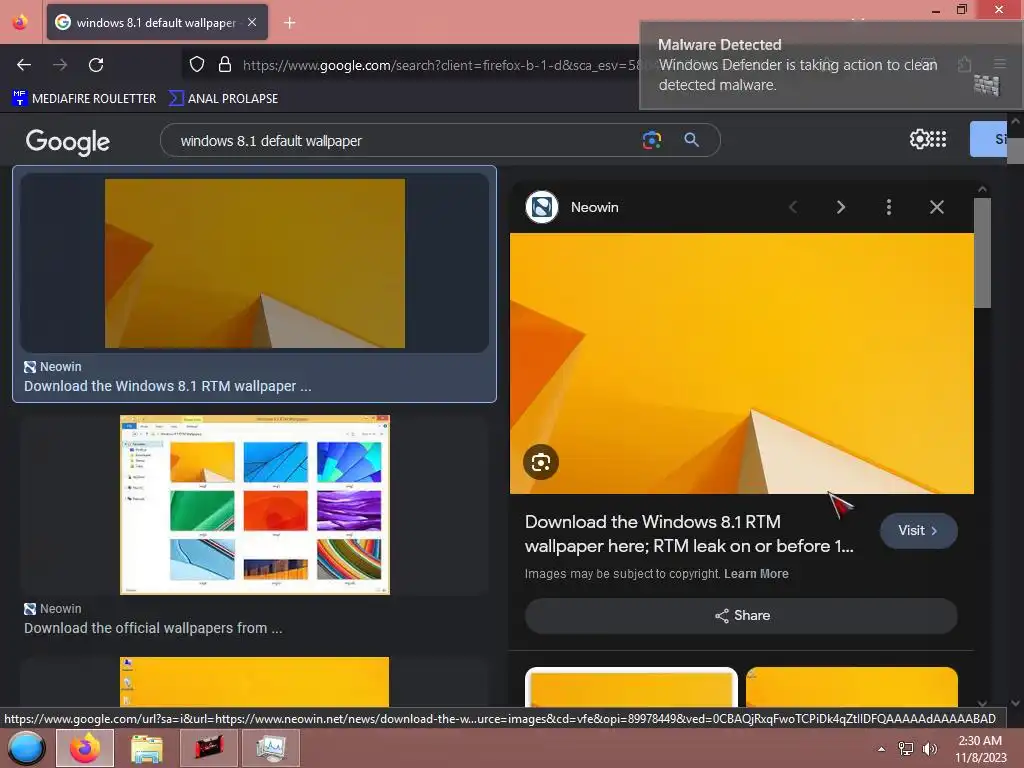
Task: Select the wallpaper folder grid thumbnail
Action: pyautogui.click(x=255, y=505)
